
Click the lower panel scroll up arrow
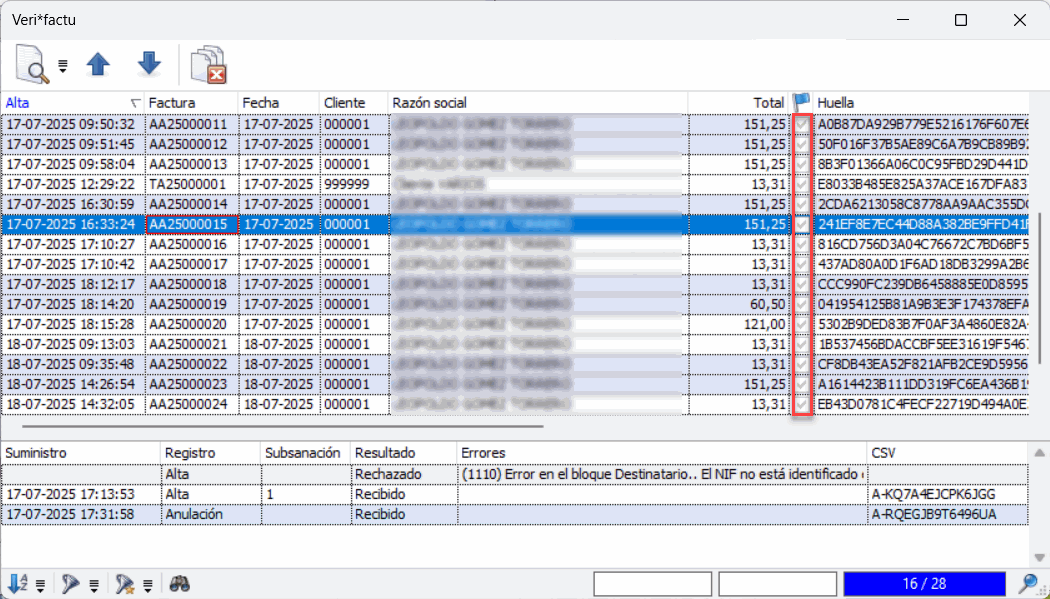tap(1039, 453)
